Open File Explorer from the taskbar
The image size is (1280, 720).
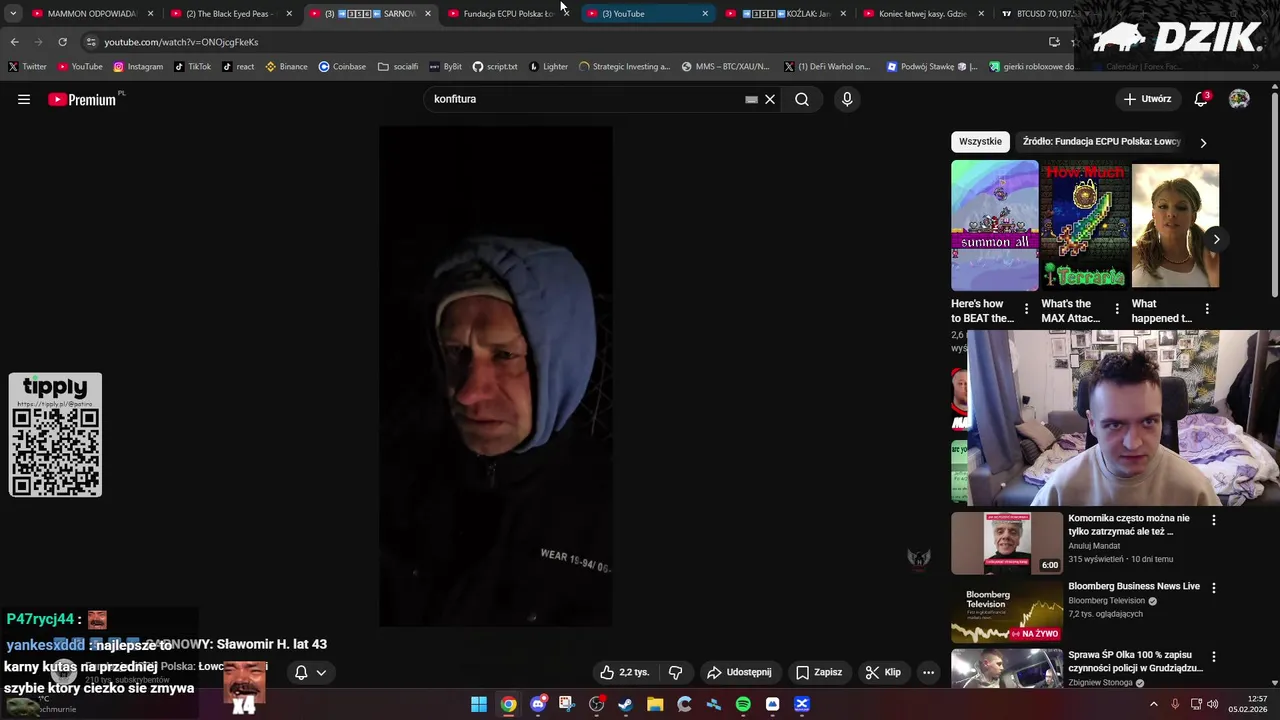655,704
